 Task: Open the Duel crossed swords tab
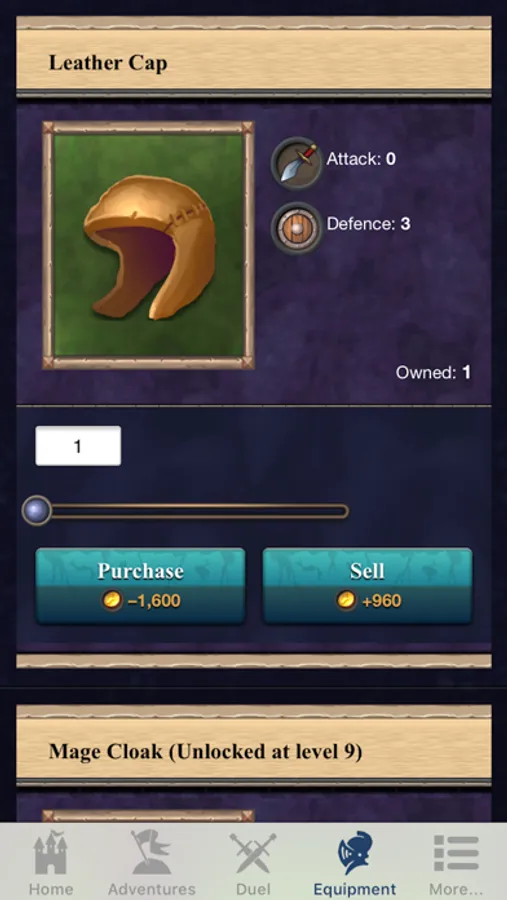[x=253, y=863]
